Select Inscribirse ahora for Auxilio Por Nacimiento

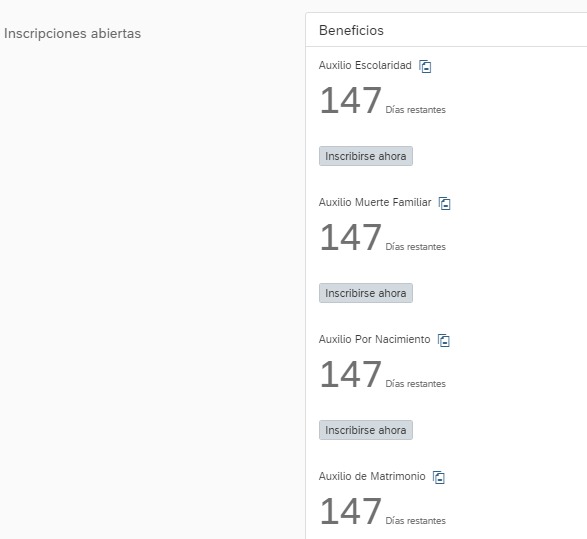pyautogui.click(x=366, y=430)
